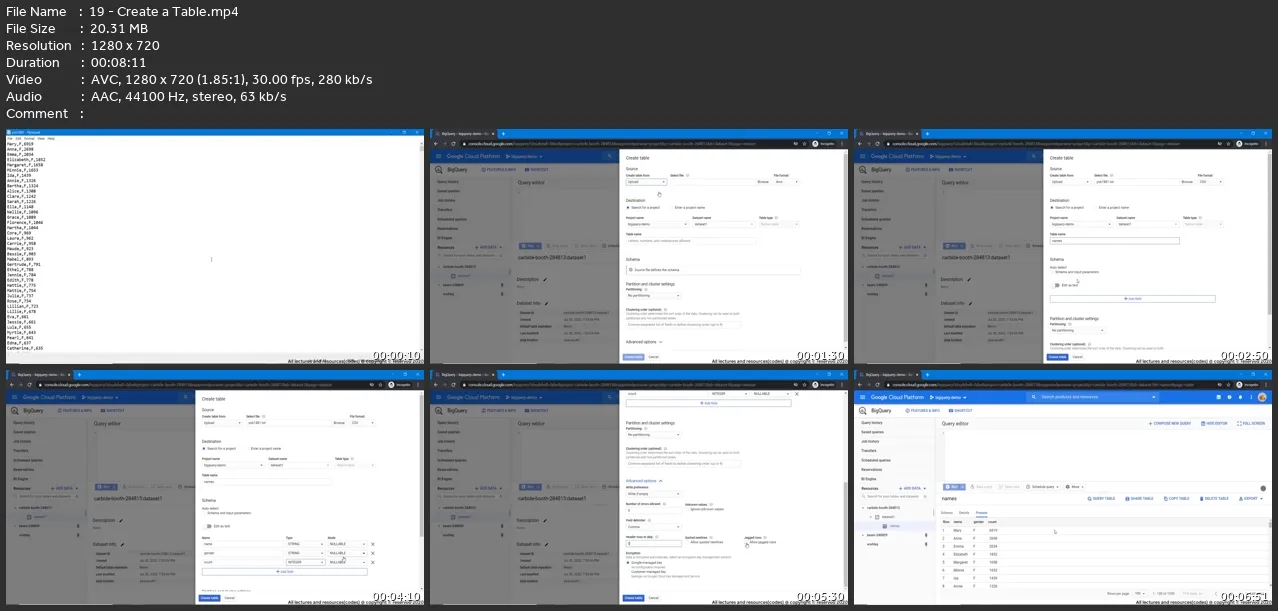This screenshot has width=1278, height=611.
Task: Open the Create table from dropdown in 00:04:10 frame
Action: [x=221, y=423]
